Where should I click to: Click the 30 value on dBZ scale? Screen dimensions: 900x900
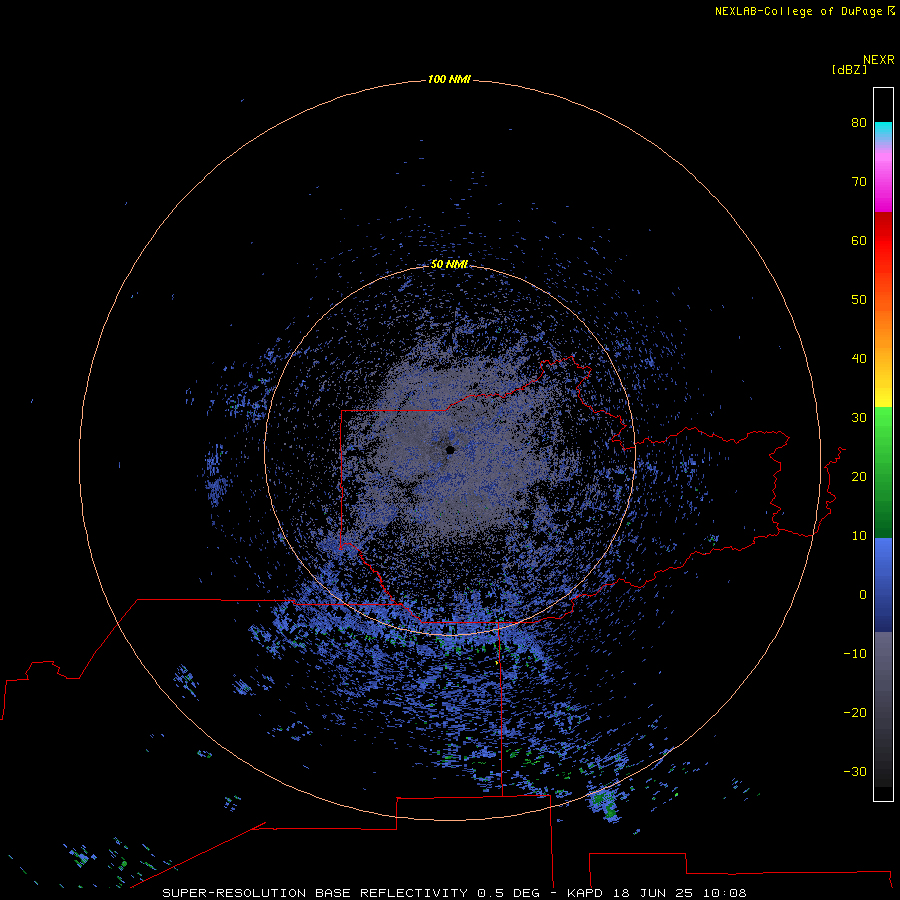pos(859,418)
